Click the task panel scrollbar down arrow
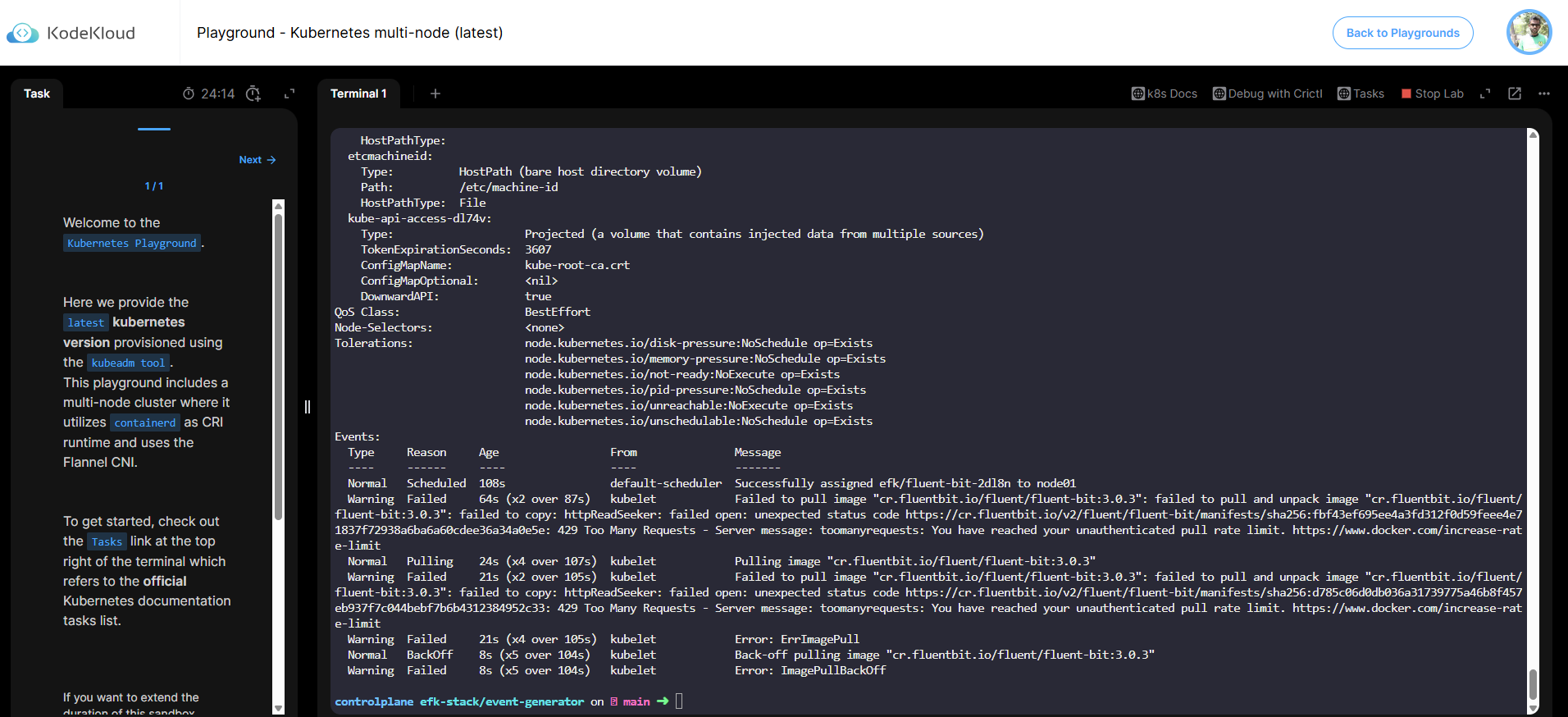 (278, 708)
